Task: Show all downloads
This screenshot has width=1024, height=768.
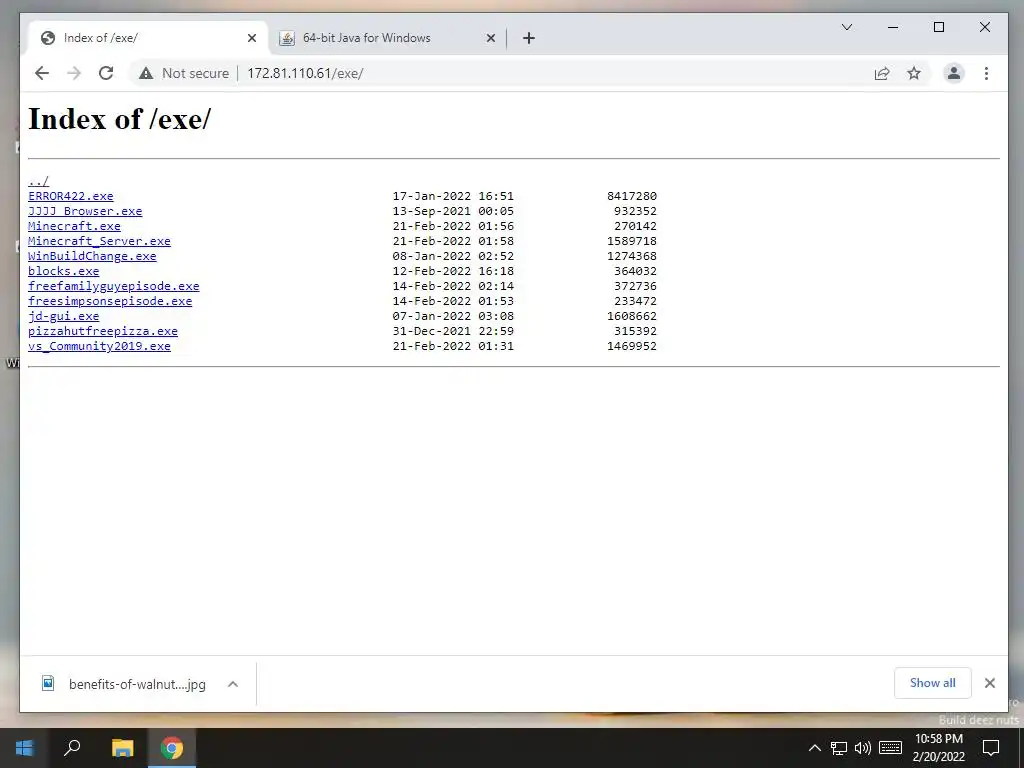Action: click(x=932, y=683)
